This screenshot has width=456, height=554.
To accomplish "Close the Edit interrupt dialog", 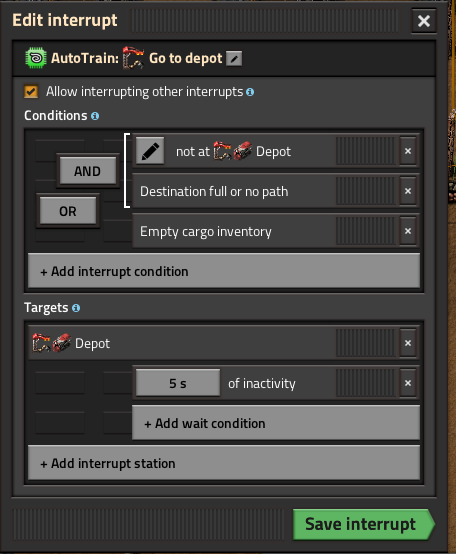I will click(424, 21).
